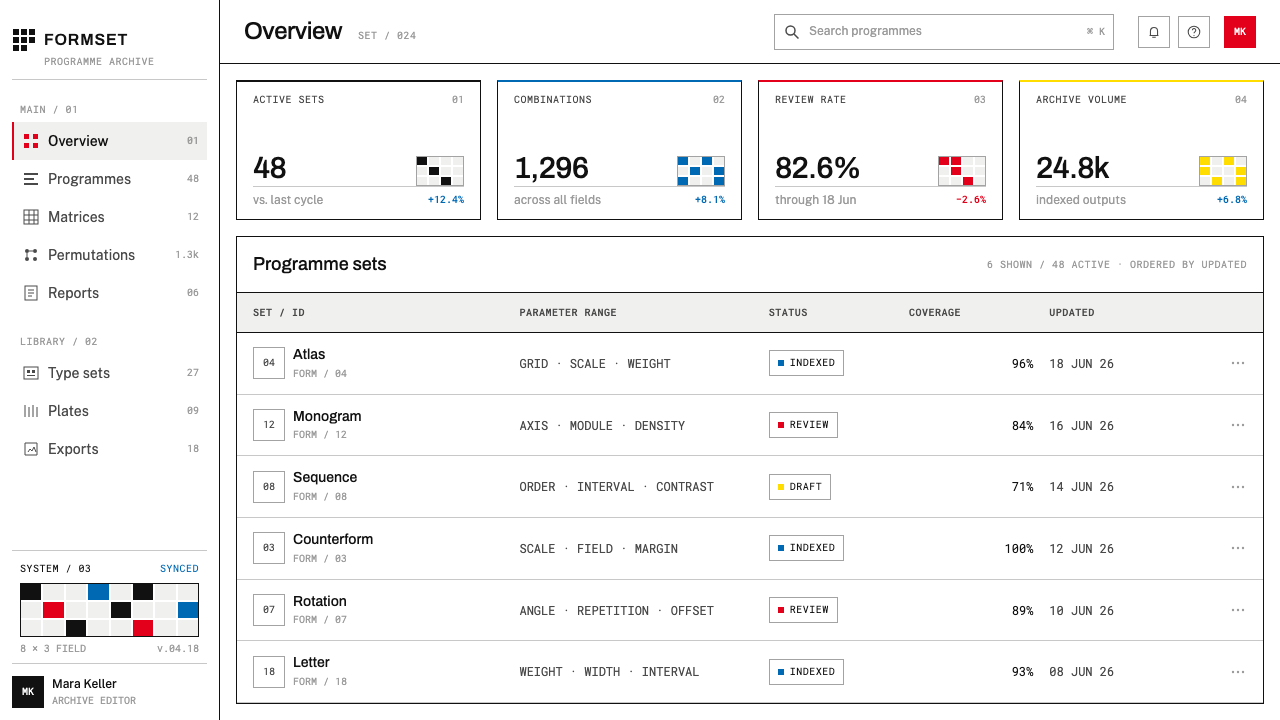Viewport: 1280px width, 720px height.
Task: Sort by the COVERAGE column header
Action: pos(934,313)
